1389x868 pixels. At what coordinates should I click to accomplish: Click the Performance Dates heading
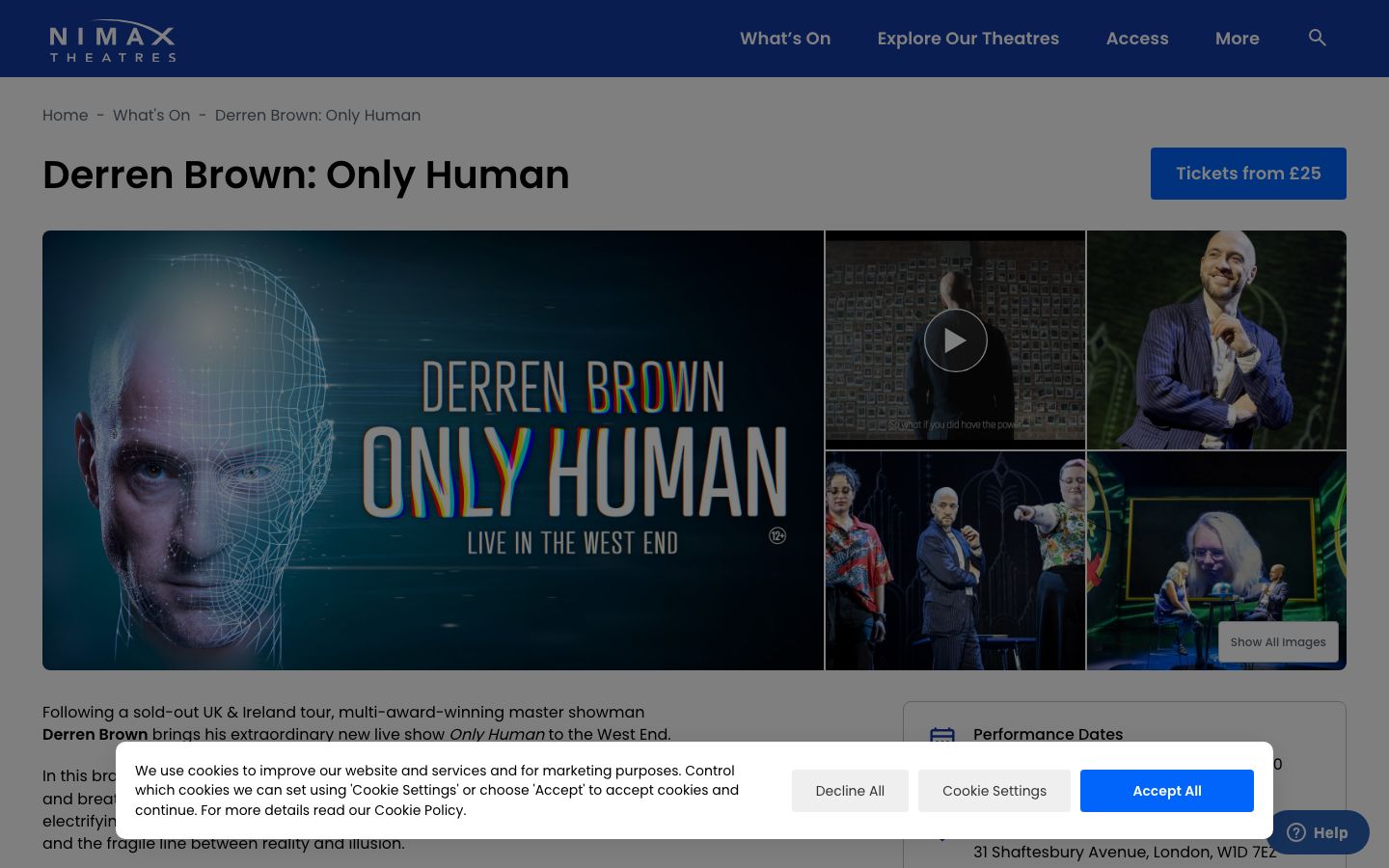[x=1048, y=734]
